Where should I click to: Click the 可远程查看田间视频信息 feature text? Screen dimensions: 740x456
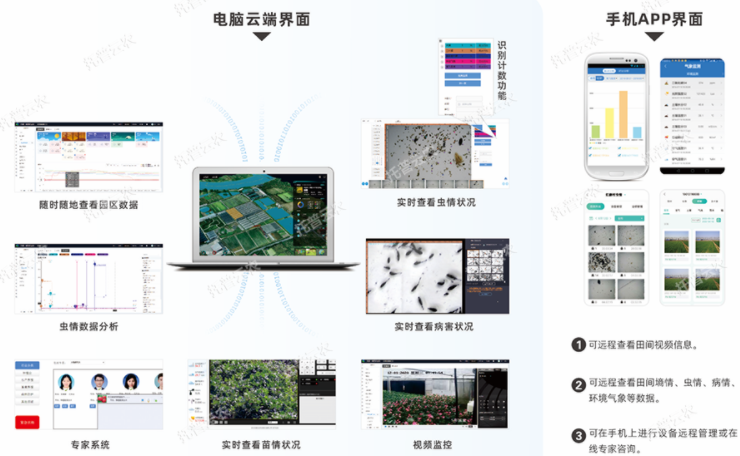click(x=643, y=345)
